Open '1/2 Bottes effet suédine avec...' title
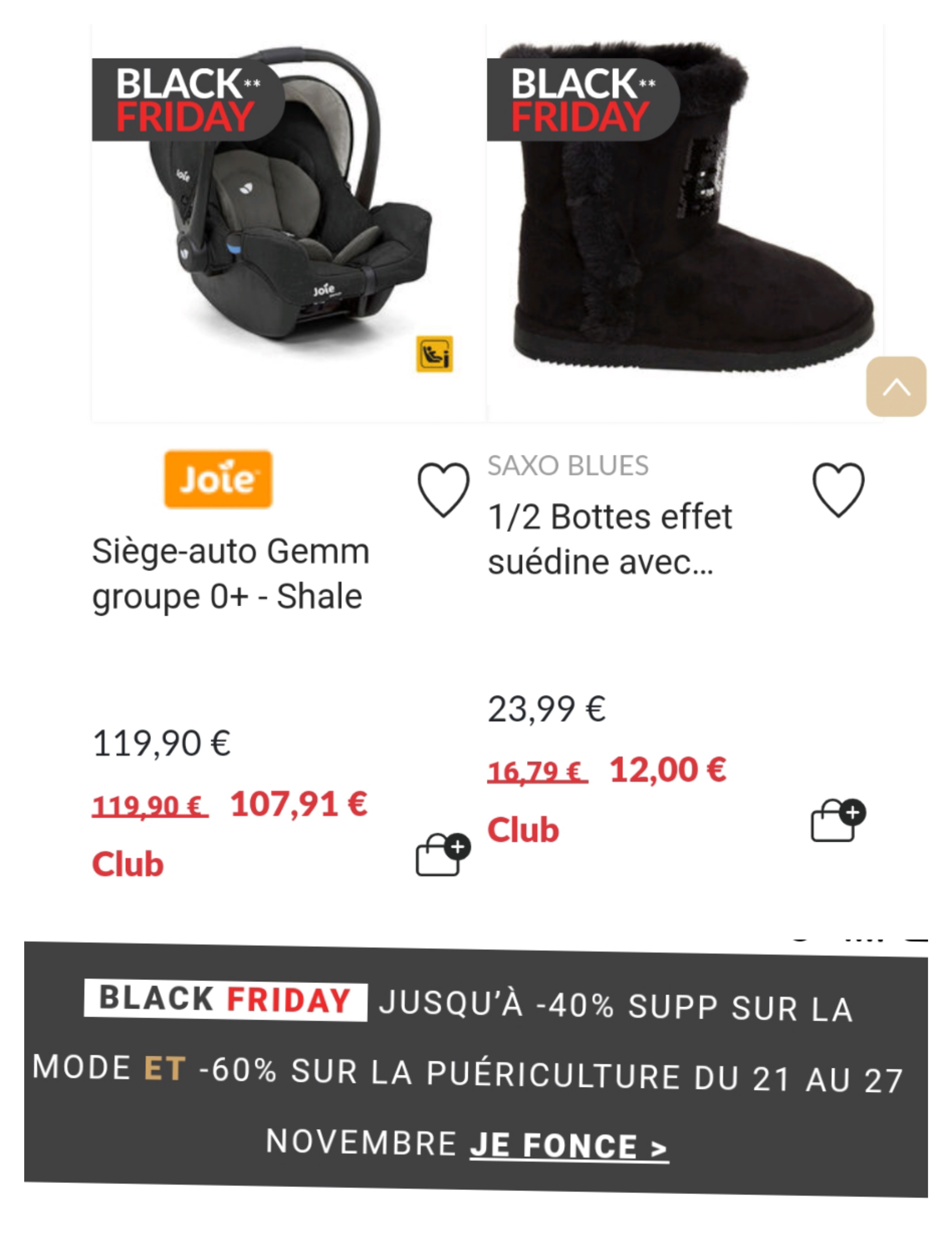952x1256 pixels. 609,539
